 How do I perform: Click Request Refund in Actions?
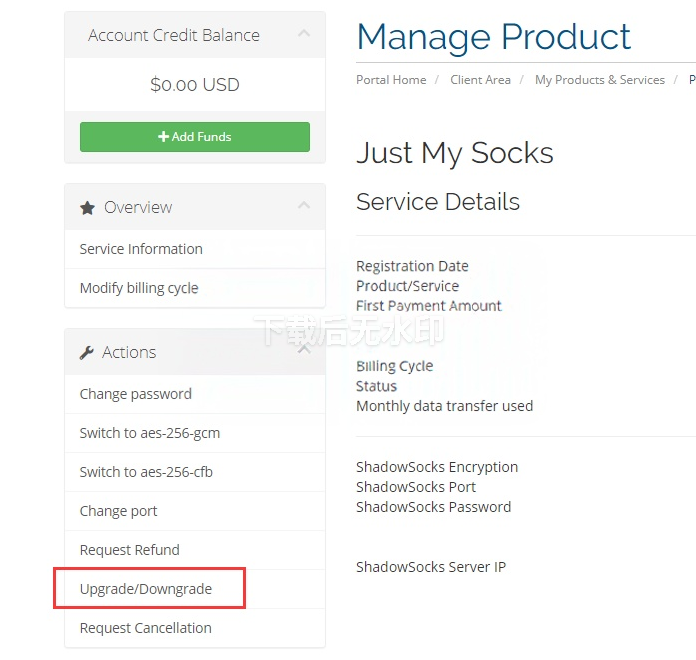point(130,550)
